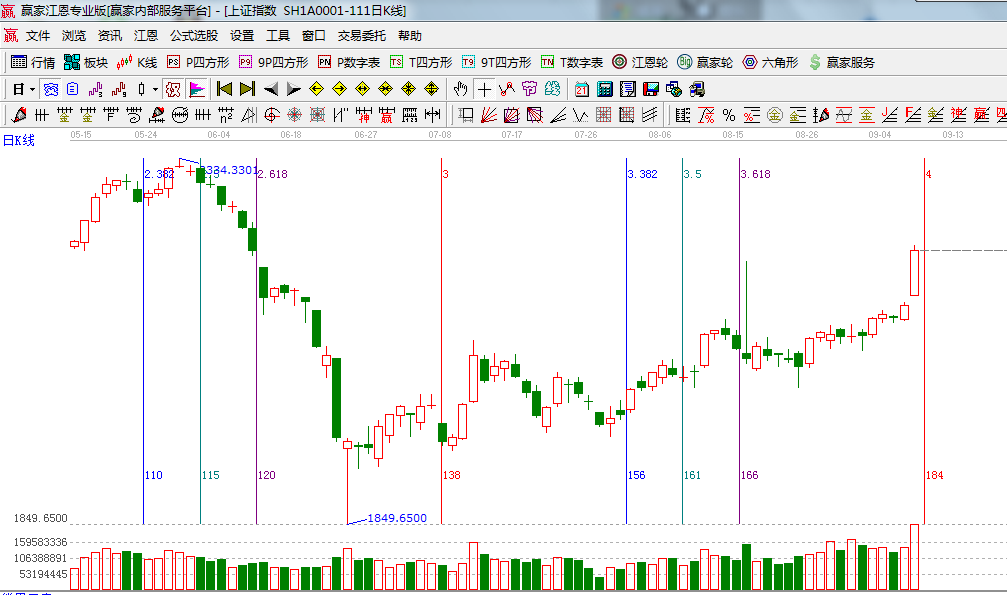Open the 行情 quotes view
Screen dimensions: 1007x595
pos(32,62)
